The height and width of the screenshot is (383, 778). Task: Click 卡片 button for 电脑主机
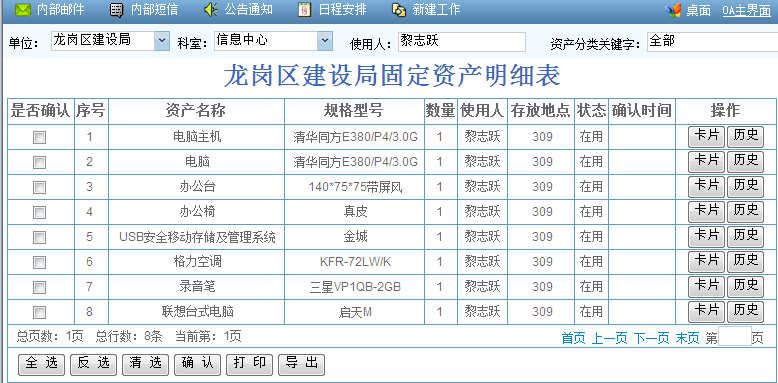coord(707,136)
